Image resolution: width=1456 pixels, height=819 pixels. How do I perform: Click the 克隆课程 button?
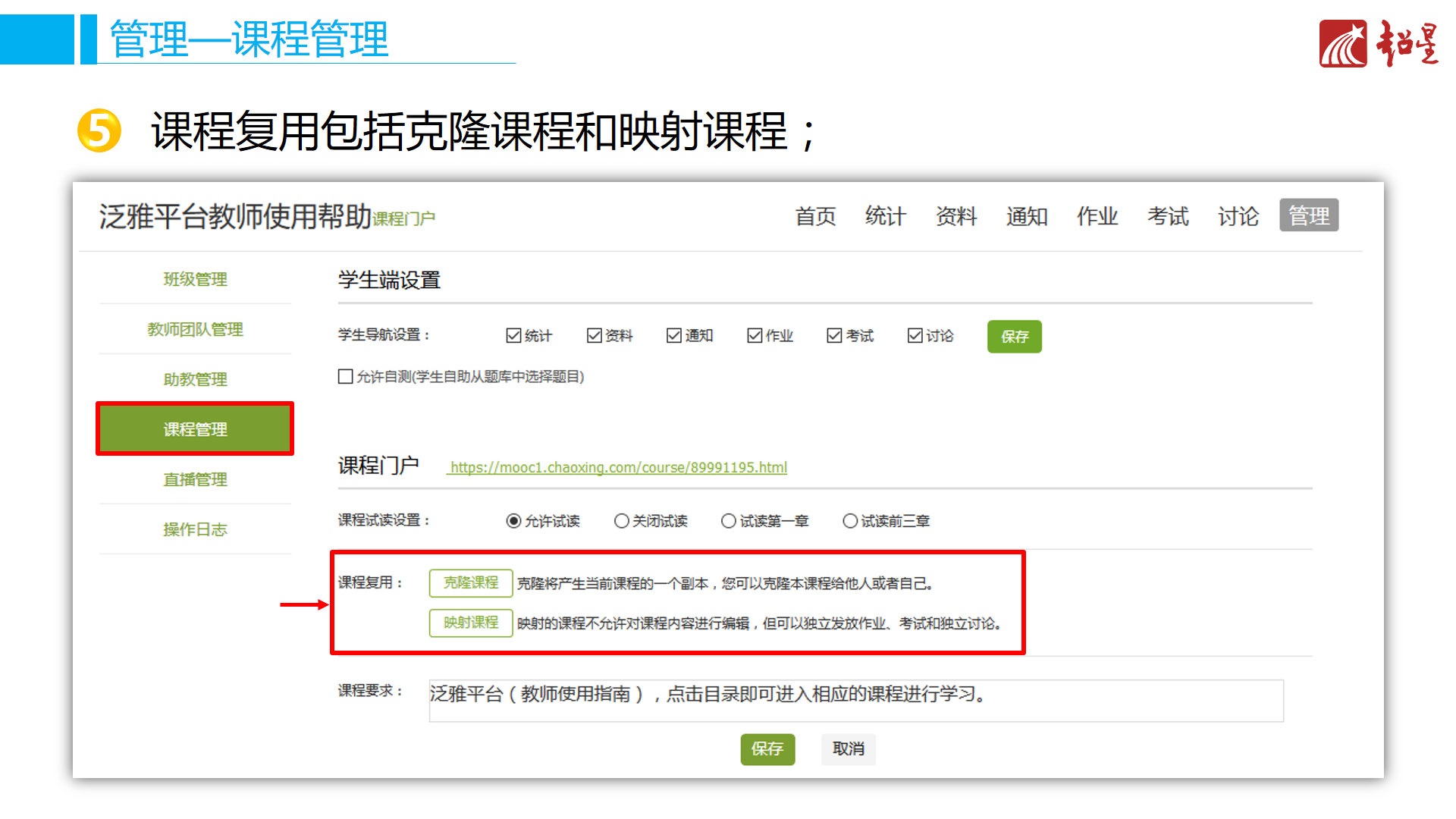(471, 583)
